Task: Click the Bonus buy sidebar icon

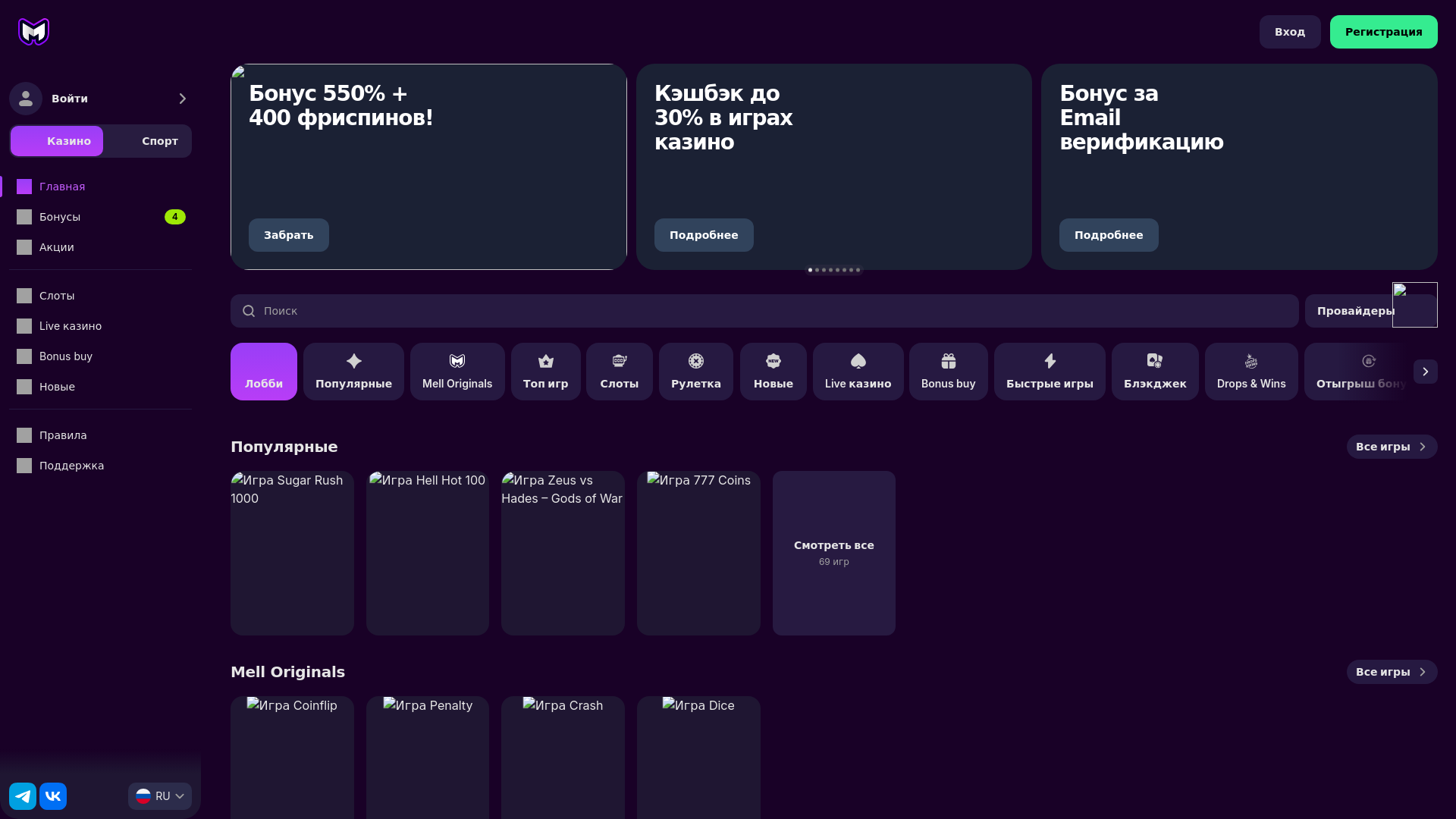Action: (24, 356)
